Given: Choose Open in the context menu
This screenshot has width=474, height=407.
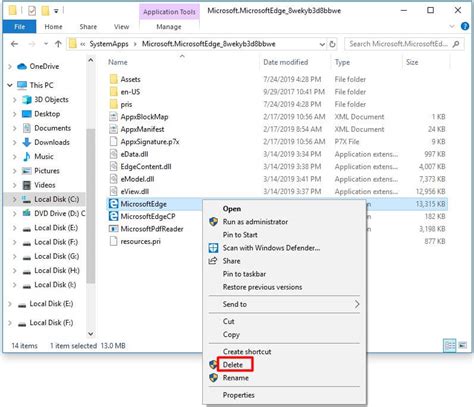Looking at the screenshot, I should tap(232, 209).
